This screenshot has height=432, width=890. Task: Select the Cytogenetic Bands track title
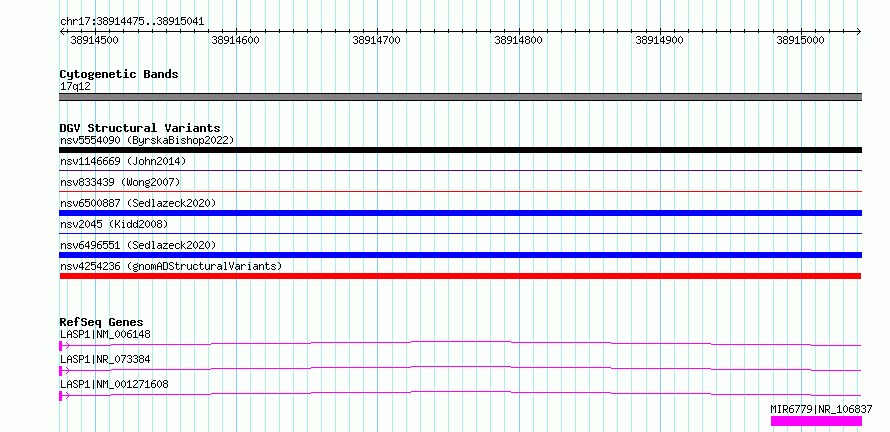coord(119,74)
